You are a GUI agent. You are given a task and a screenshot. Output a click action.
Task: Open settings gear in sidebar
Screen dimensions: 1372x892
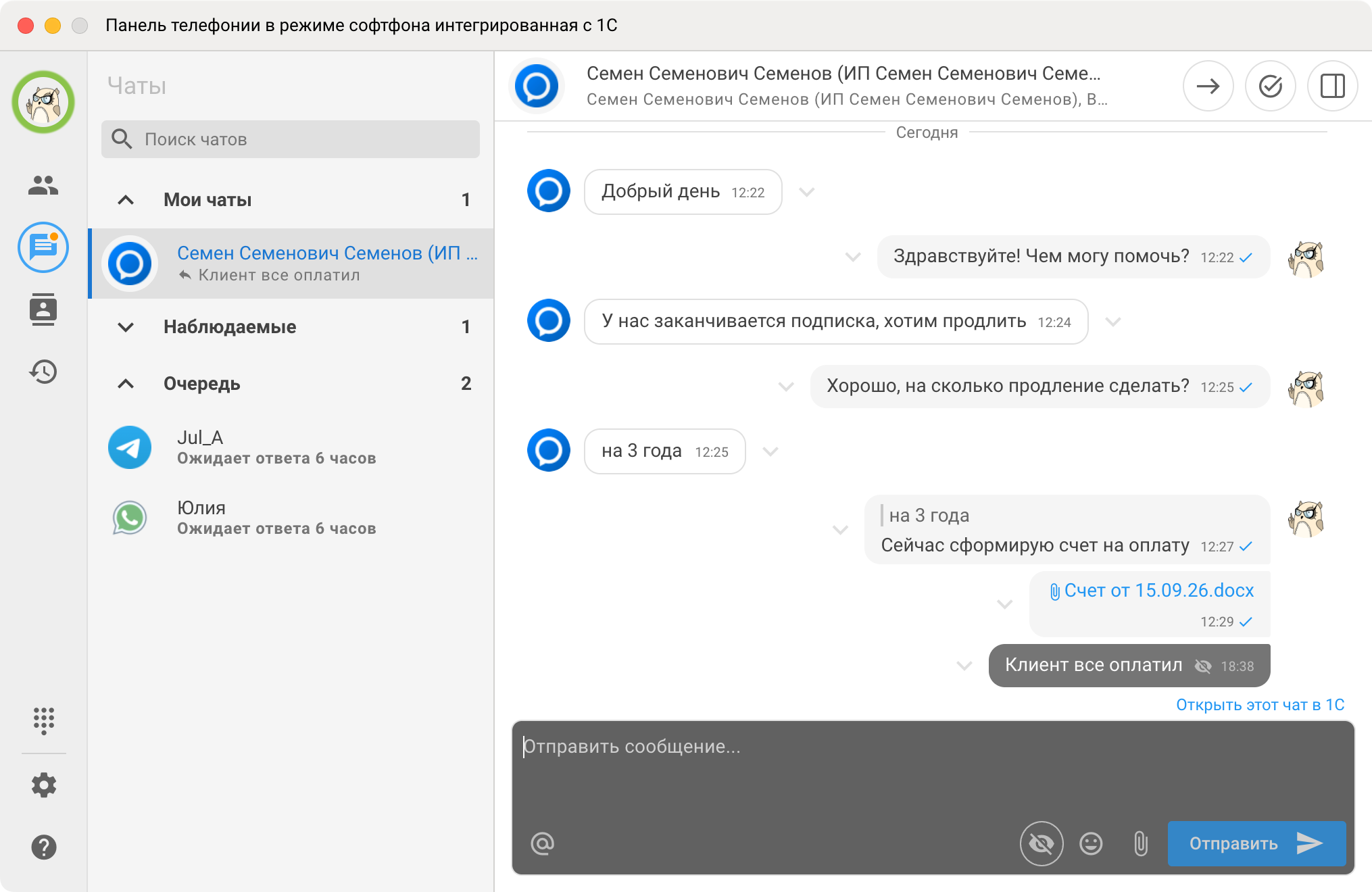(43, 785)
